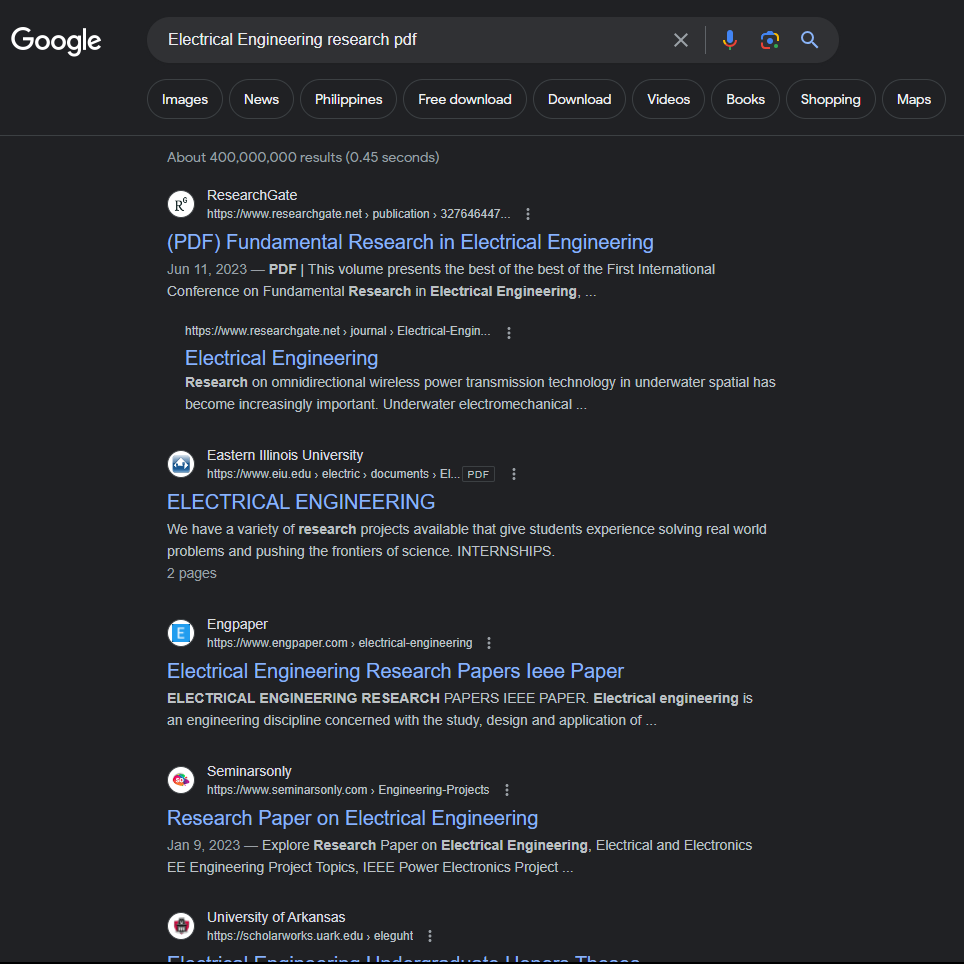Click the Eastern Illinois University favicon
This screenshot has width=964, height=964.
[181, 464]
